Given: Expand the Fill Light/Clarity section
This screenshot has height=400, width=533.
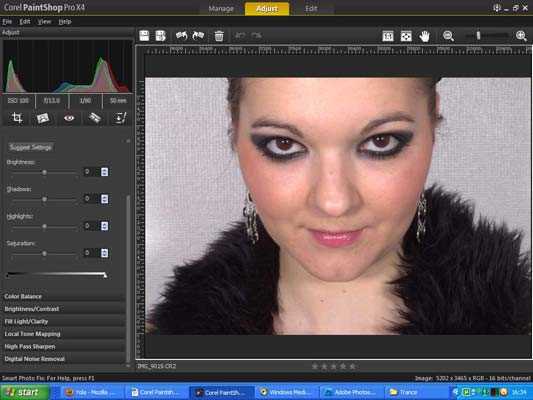Looking at the screenshot, I should tap(64, 321).
